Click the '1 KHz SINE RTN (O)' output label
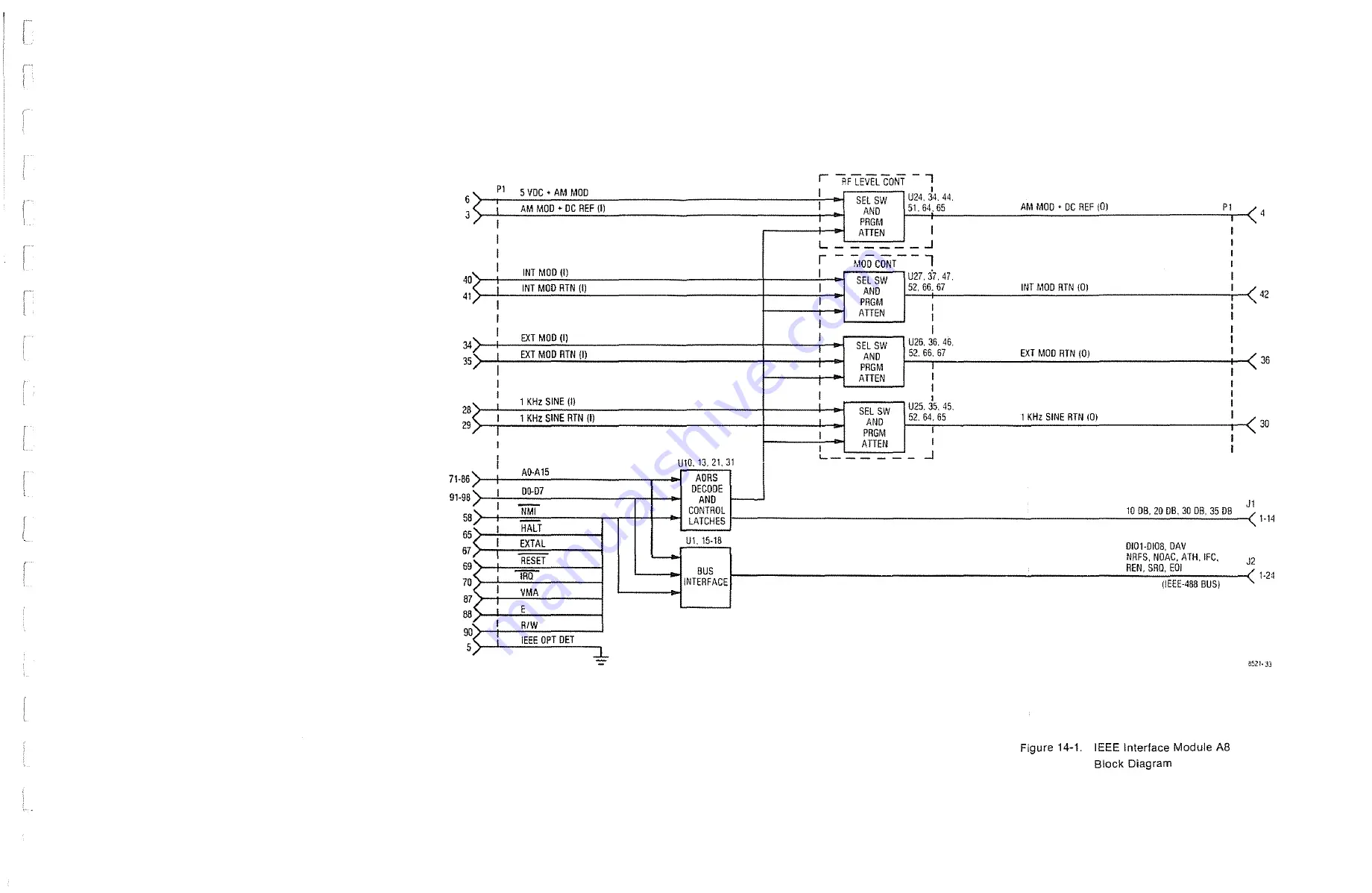This screenshot has height=893, width=1372. click(1060, 417)
